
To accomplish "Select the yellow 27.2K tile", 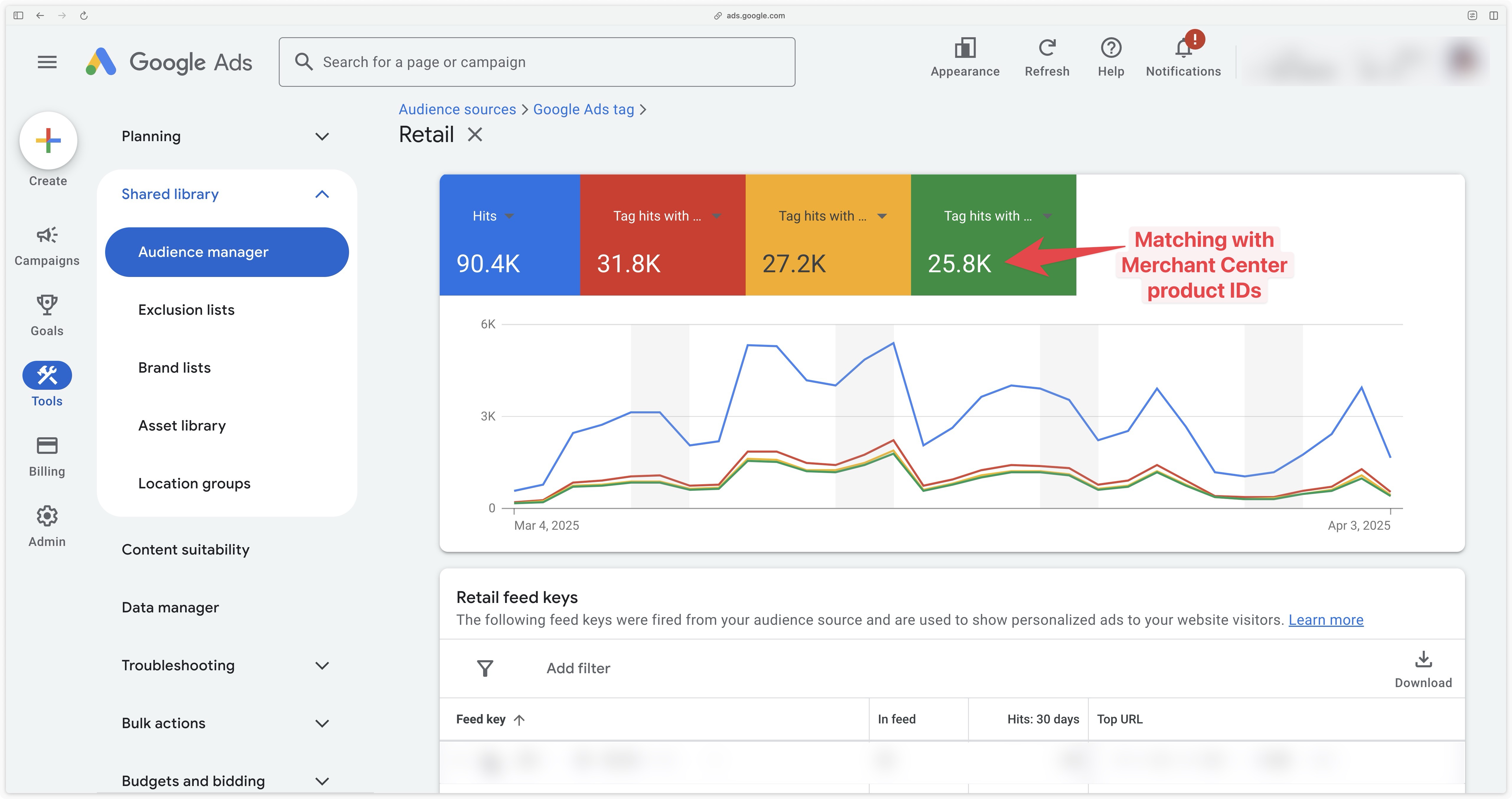I will coord(828,235).
